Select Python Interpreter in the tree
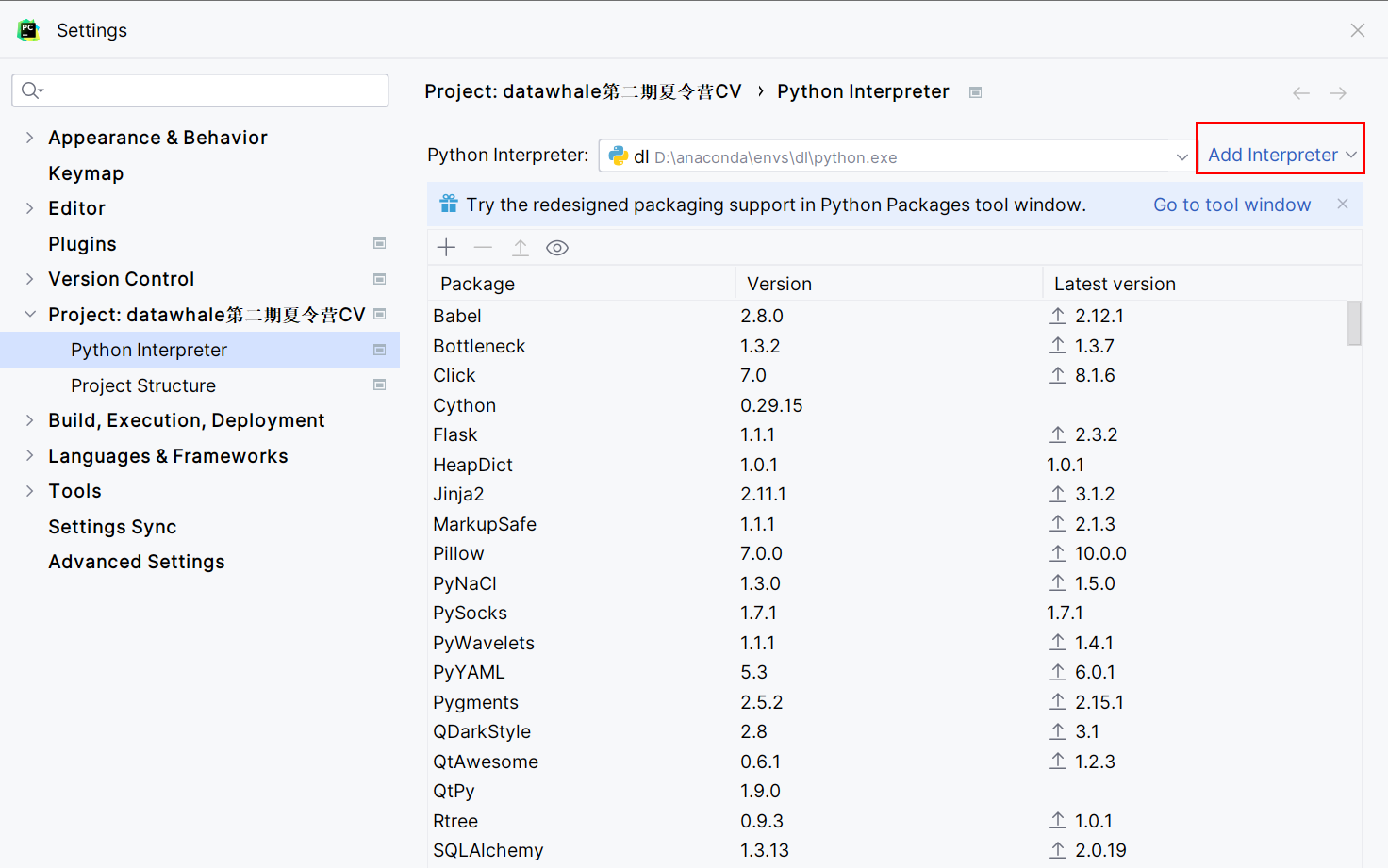The height and width of the screenshot is (868, 1388). click(200, 350)
